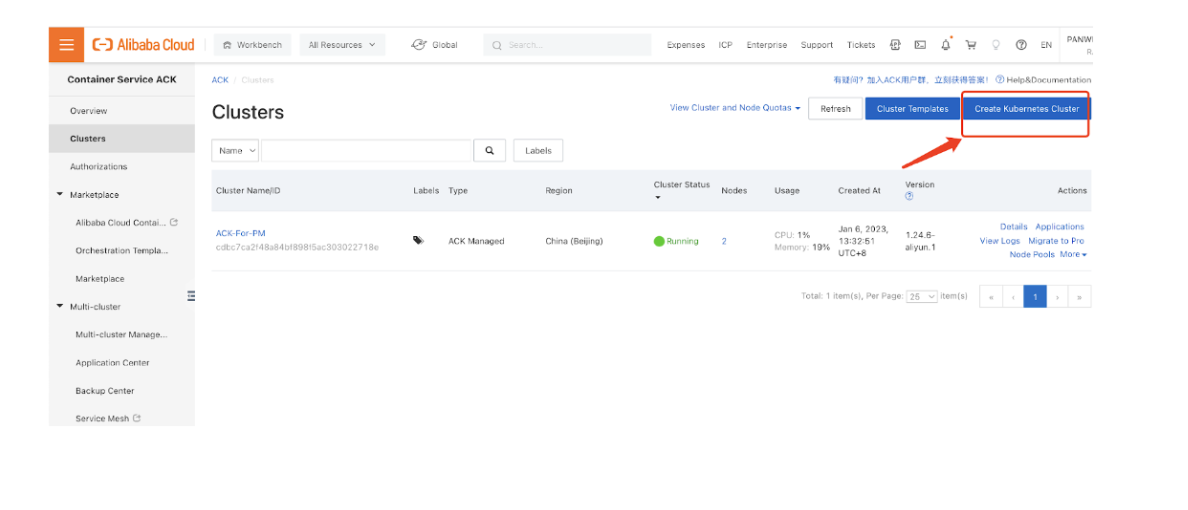Open the notifications bell icon
This screenshot has width=1188, height=510.
pyautogui.click(x=945, y=45)
